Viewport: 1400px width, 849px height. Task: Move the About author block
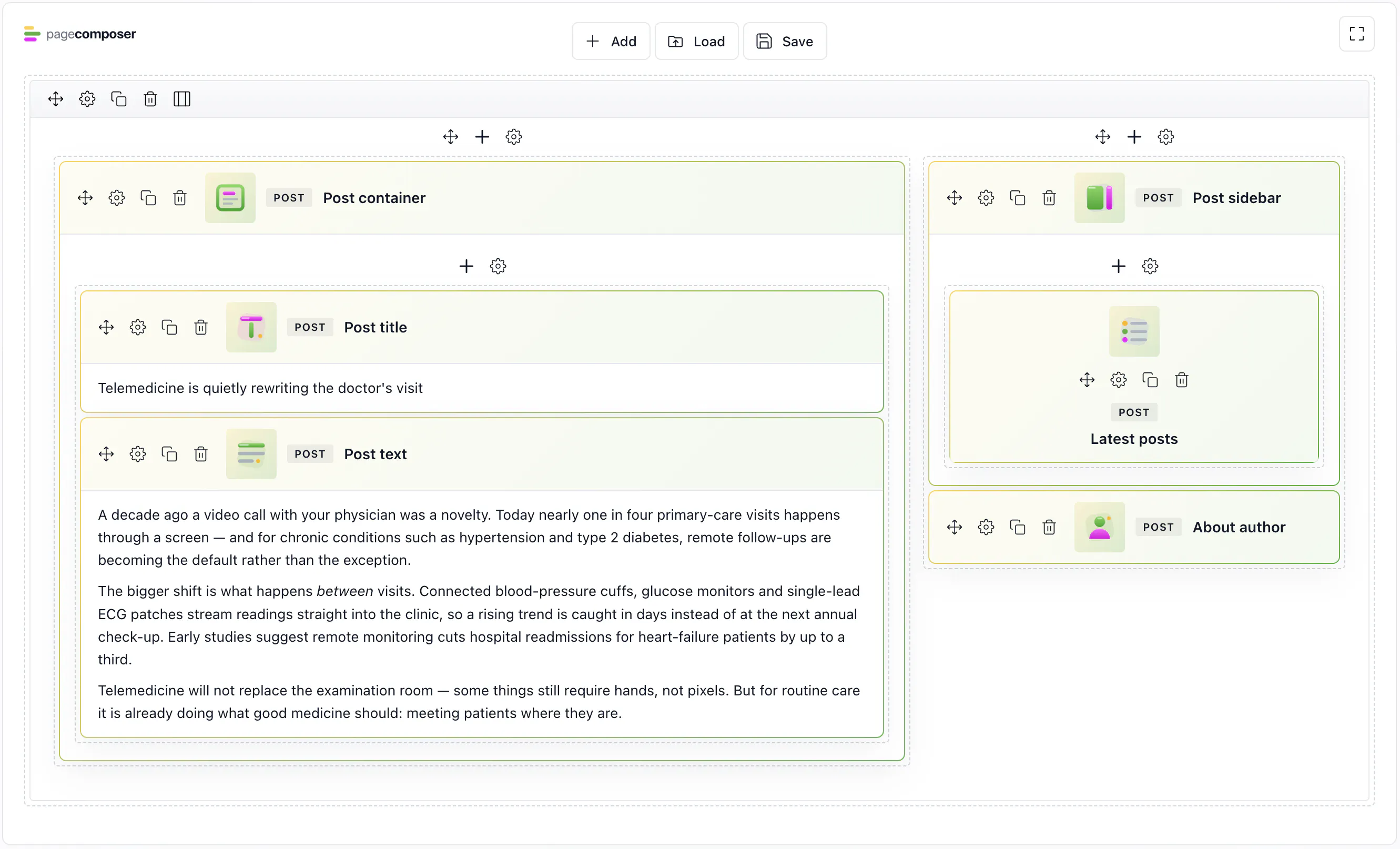(955, 528)
